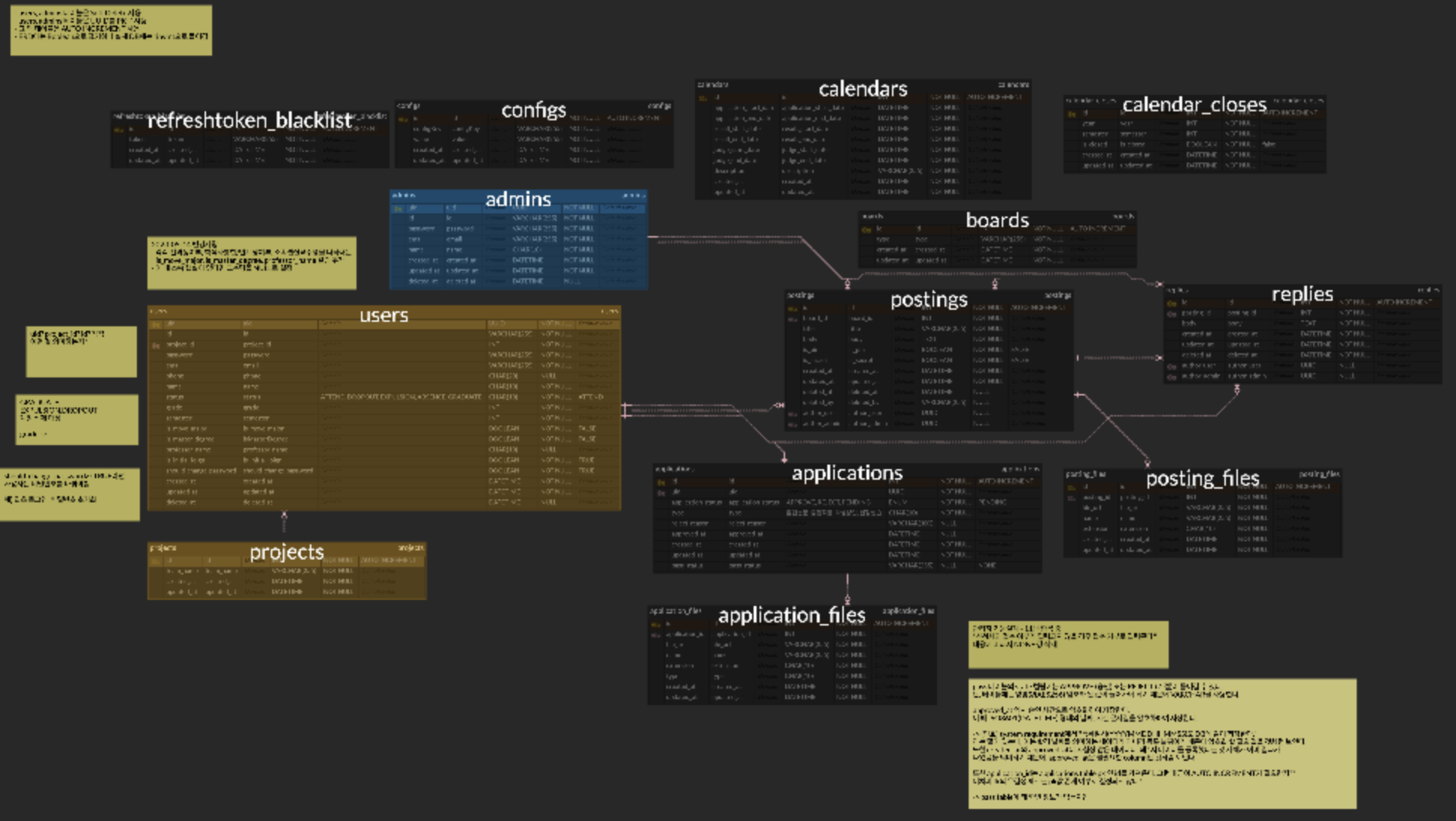1456x821 pixels.
Task: Click the relationship line between postings and replies
Action: [x=1119, y=358]
